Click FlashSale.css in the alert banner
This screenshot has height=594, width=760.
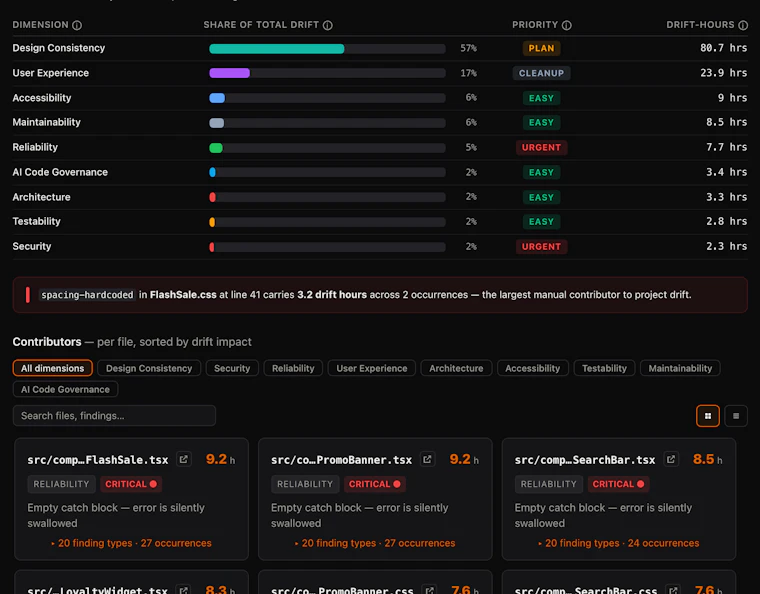[183, 295]
